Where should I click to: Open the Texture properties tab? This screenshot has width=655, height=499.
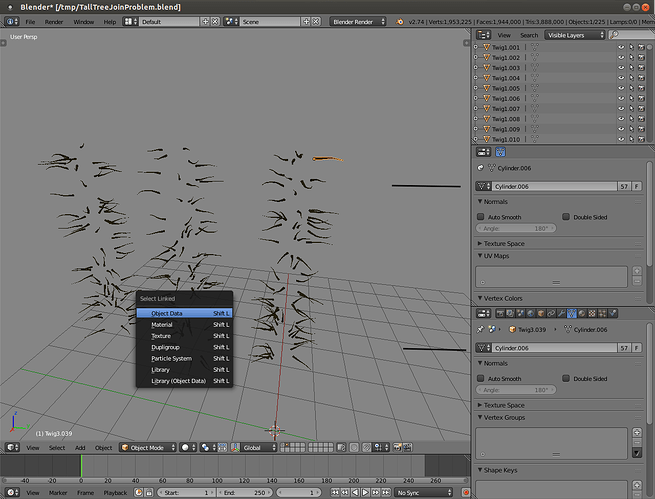coord(592,313)
